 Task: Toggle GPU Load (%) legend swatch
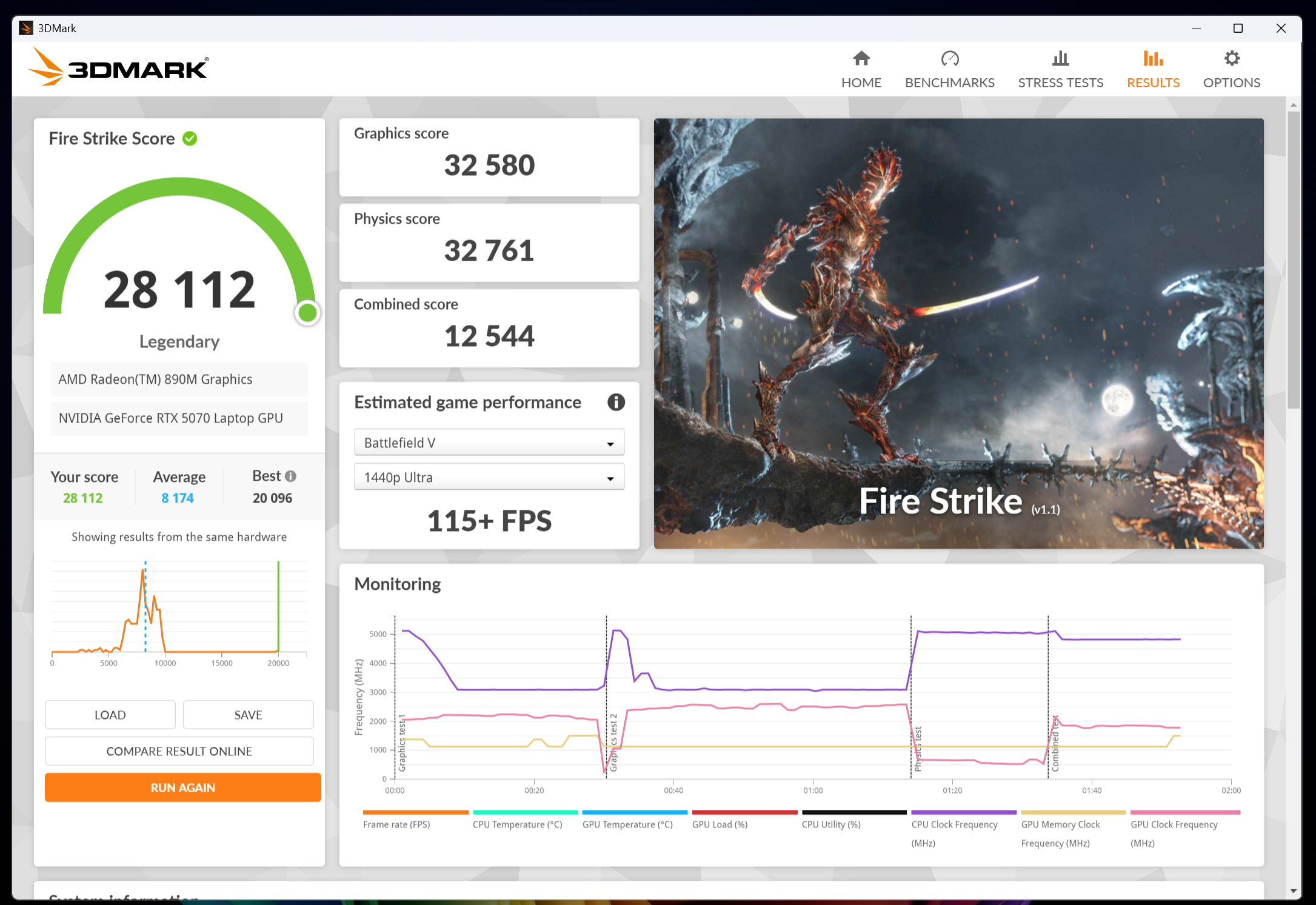(744, 812)
